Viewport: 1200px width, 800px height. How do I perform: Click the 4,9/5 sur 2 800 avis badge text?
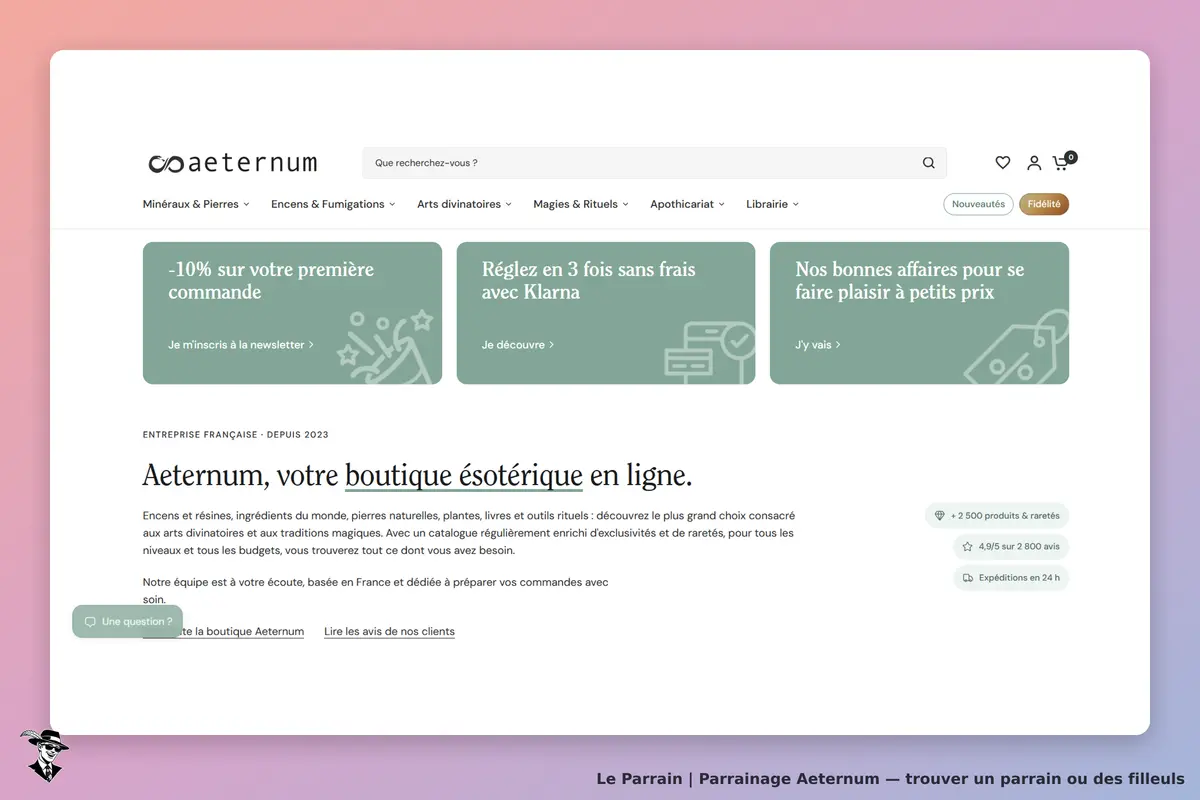pyautogui.click(x=1020, y=547)
